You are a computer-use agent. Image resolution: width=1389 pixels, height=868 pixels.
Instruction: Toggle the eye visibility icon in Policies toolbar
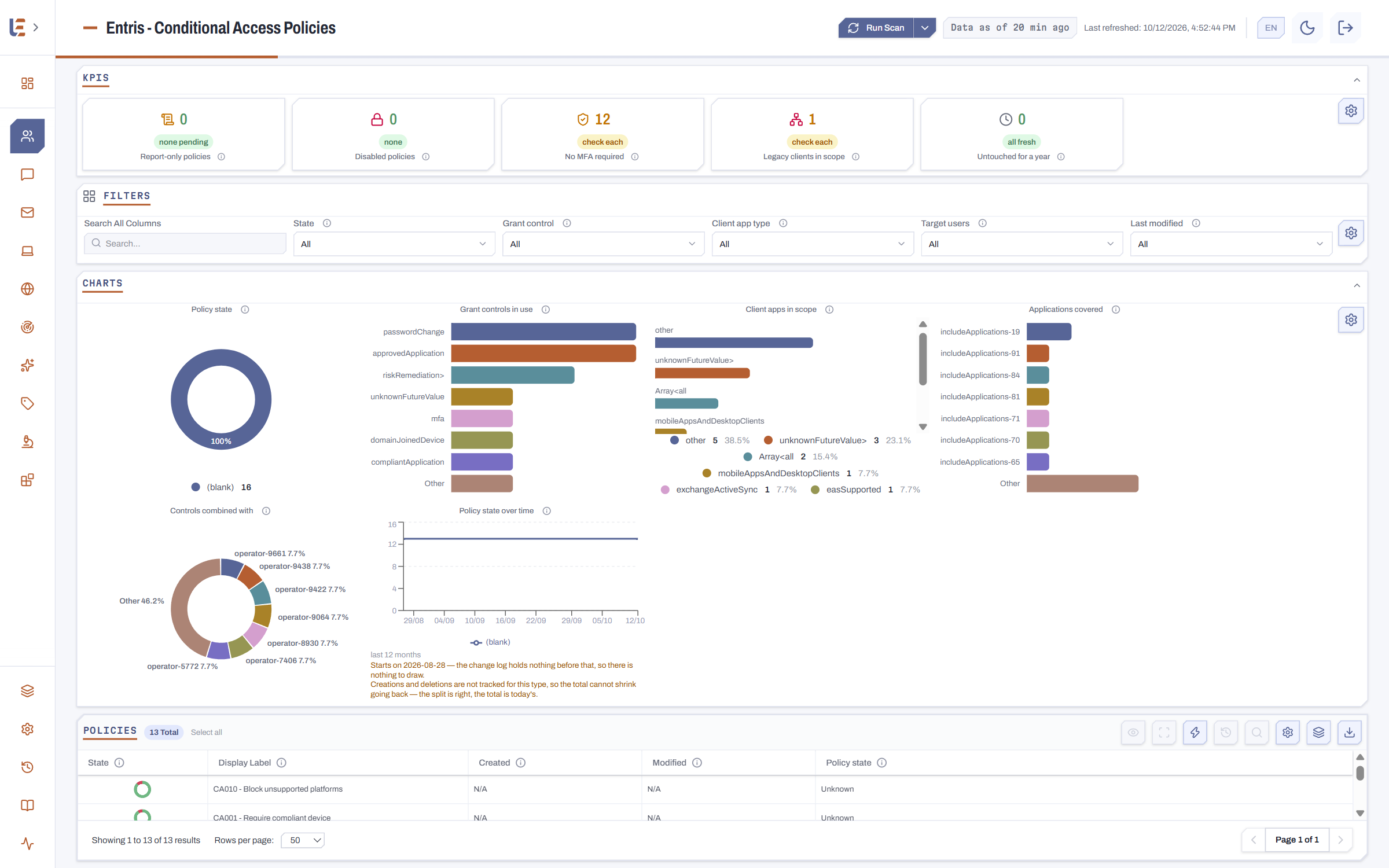click(x=1133, y=733)
